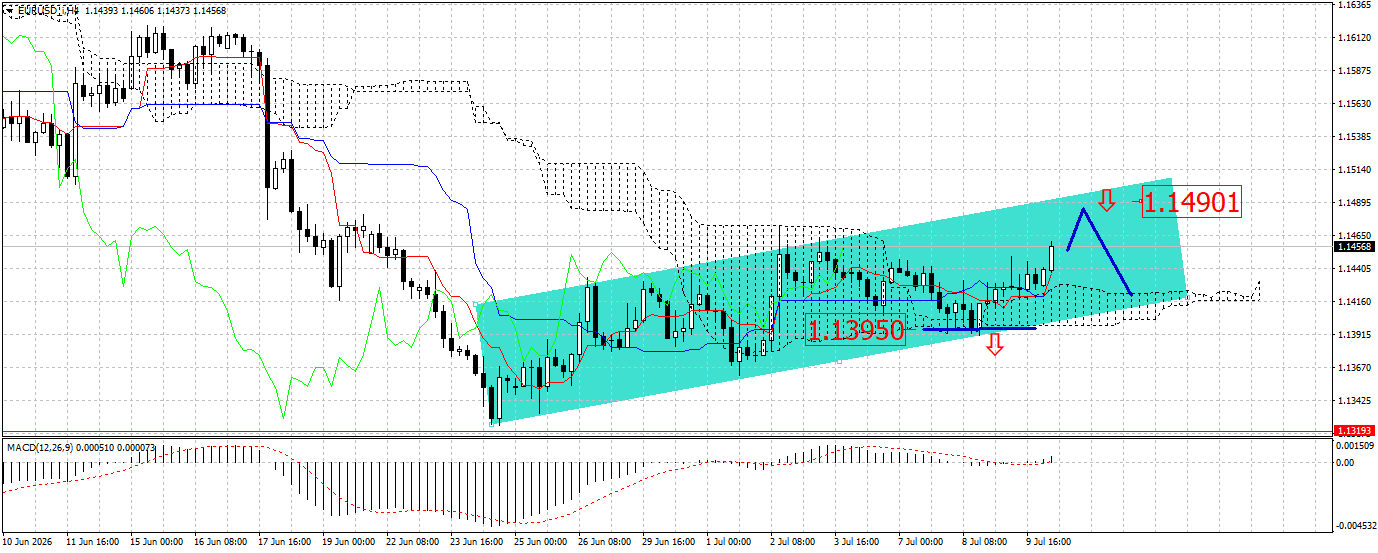Click the 1.15875 price axis value
1378x553 pixels.
click(x=1356, y=71)
